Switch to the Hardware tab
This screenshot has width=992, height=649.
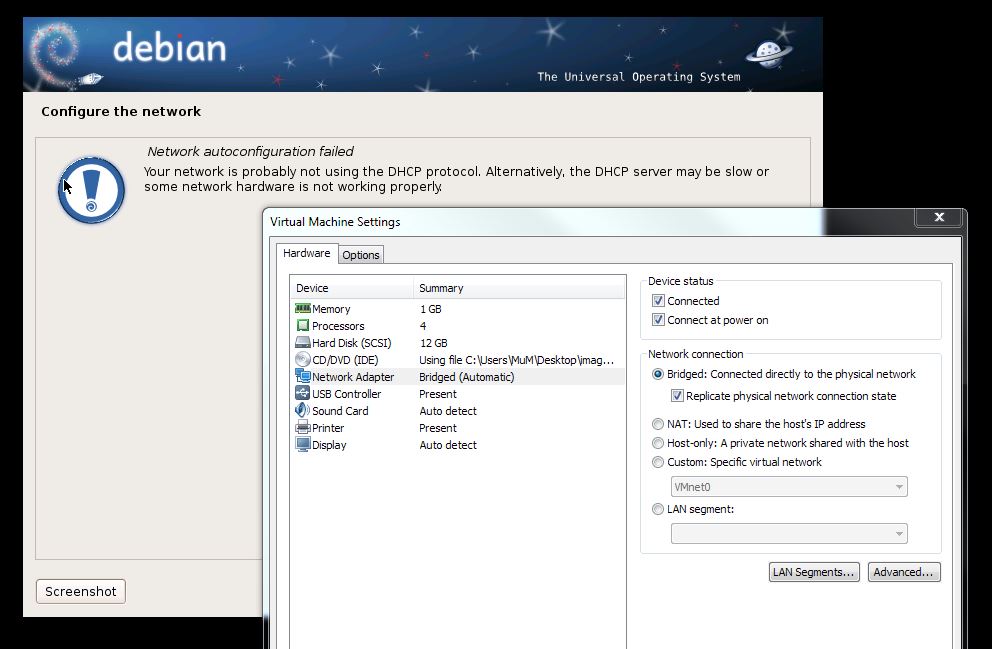click(x=306, y=253)
